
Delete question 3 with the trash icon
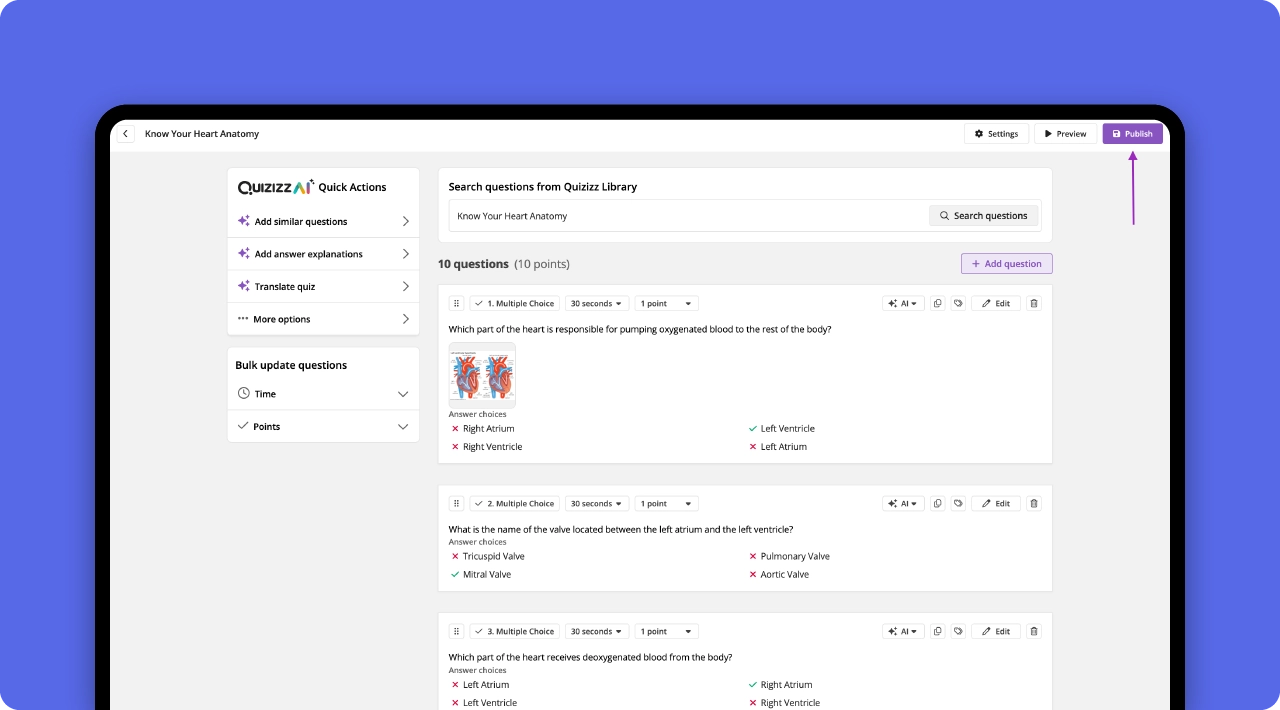click(x=1033, y=630)
